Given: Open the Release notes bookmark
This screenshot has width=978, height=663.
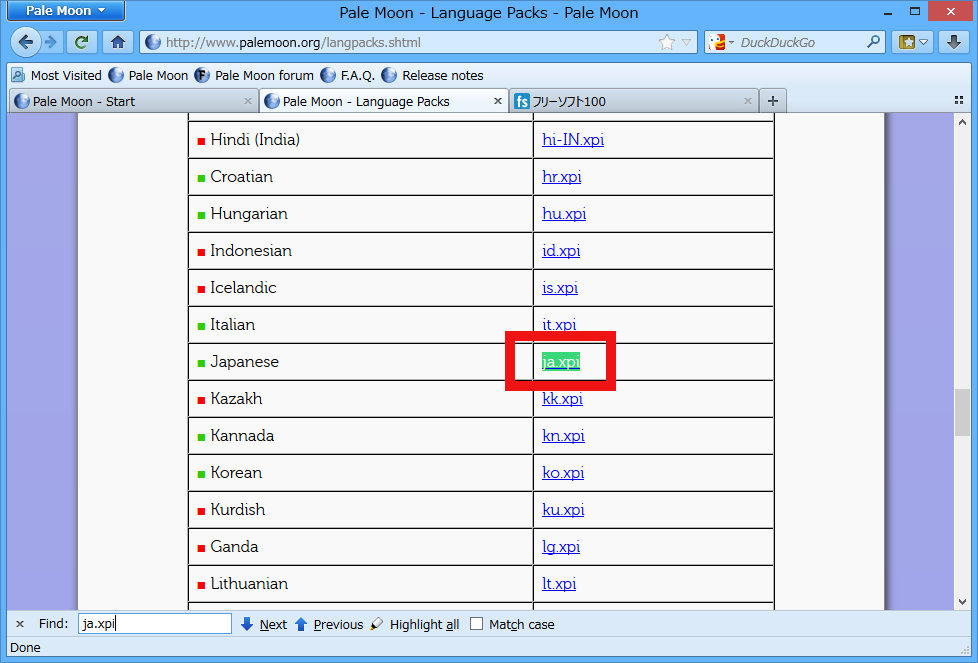Looking at the screenshot, I should tap(432, 75).
